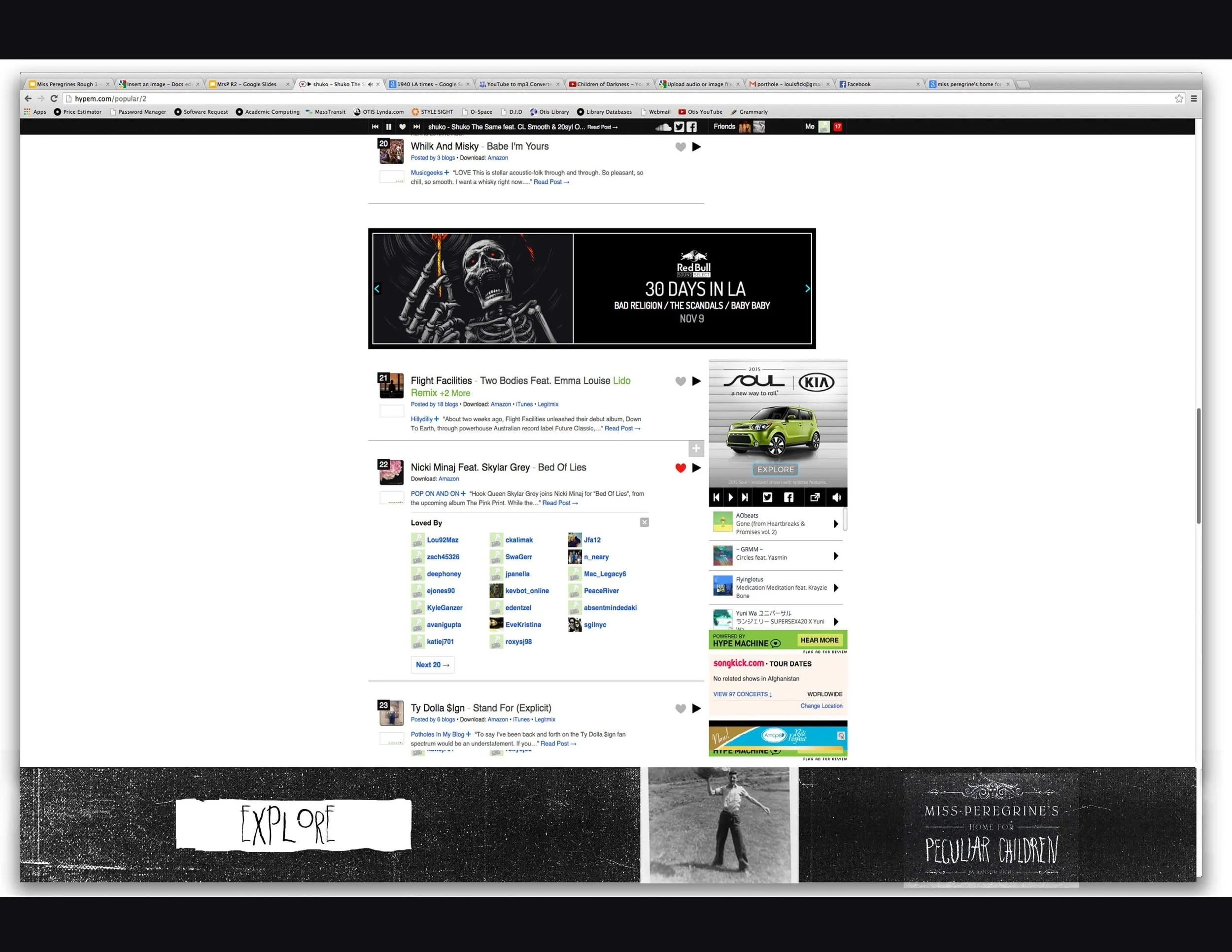The width and height of the screenshot is (1232, 952).
Task: Love Ty Dolla $ign Stand For
Action: pos(680,709)
